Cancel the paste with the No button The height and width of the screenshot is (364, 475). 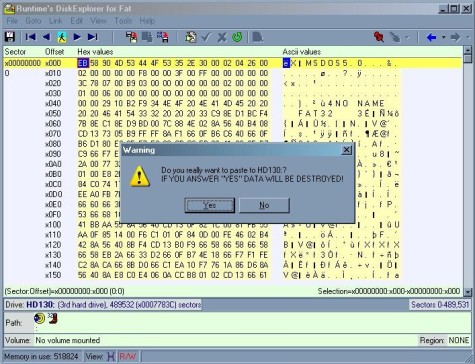[264, 205]
